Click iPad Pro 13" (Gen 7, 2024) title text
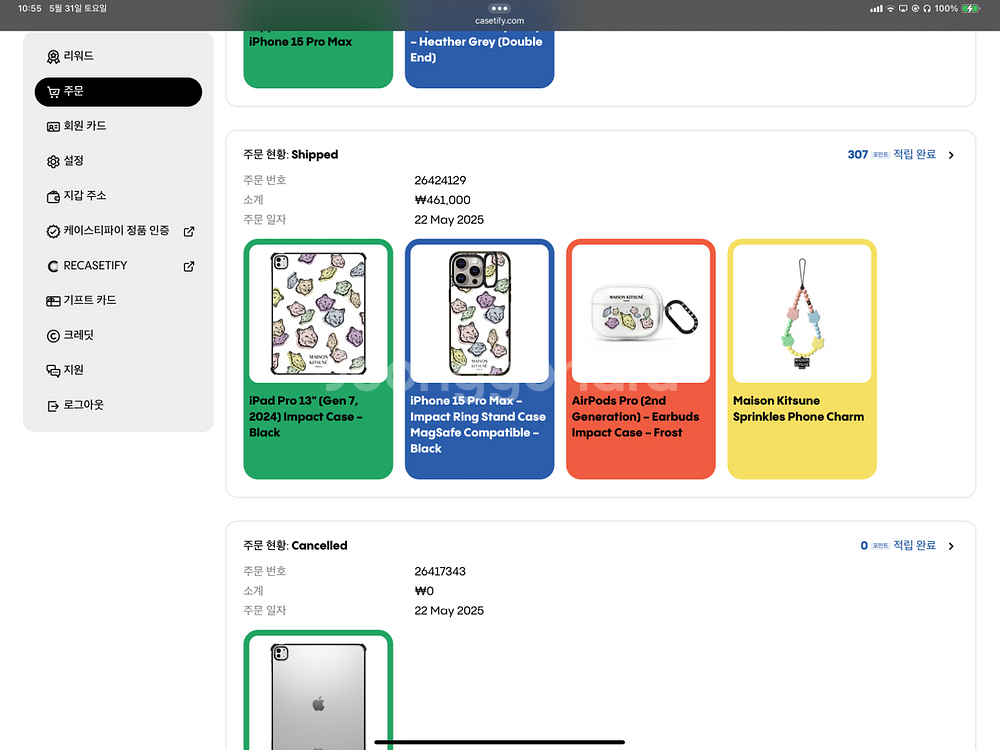The width and height of the screenshot is (1000, 750). coord(306,416)
